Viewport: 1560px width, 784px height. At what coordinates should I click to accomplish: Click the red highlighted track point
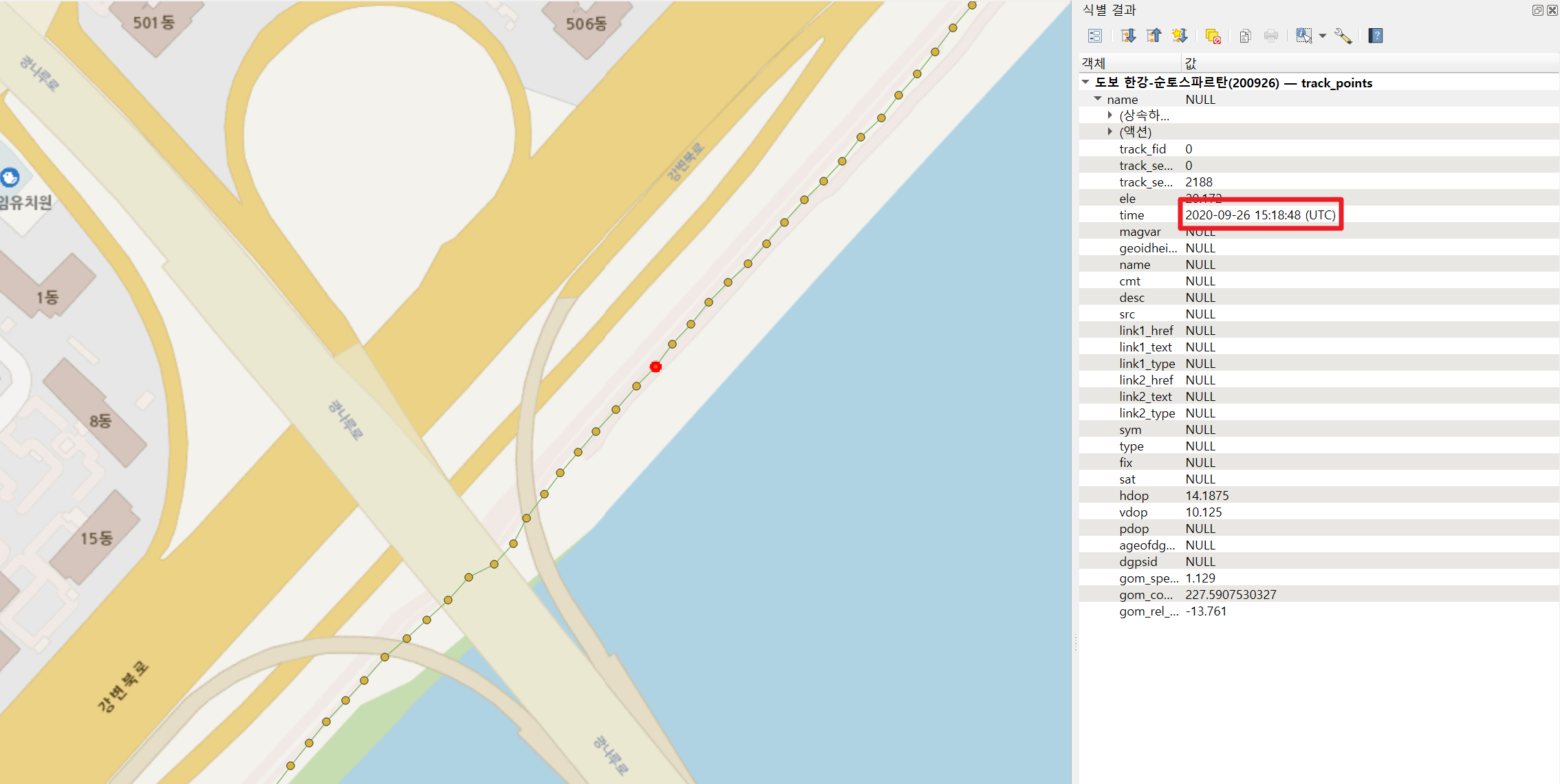click(656, 367)
